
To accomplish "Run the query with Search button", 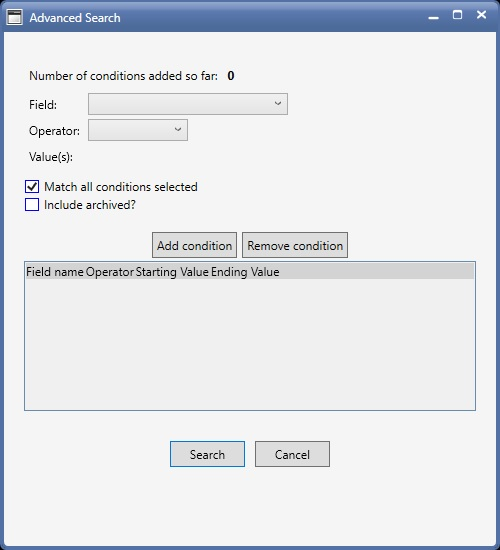I will 207,454.
